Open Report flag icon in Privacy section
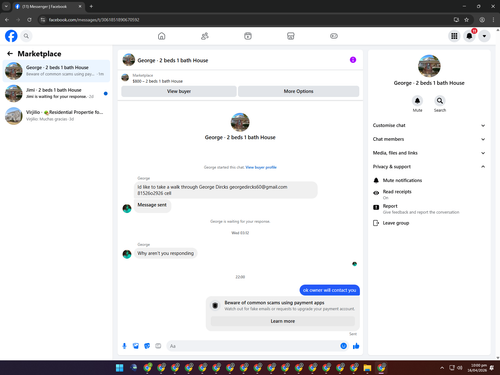This screenshot has height=375, width=500. (x=376, y=207)
